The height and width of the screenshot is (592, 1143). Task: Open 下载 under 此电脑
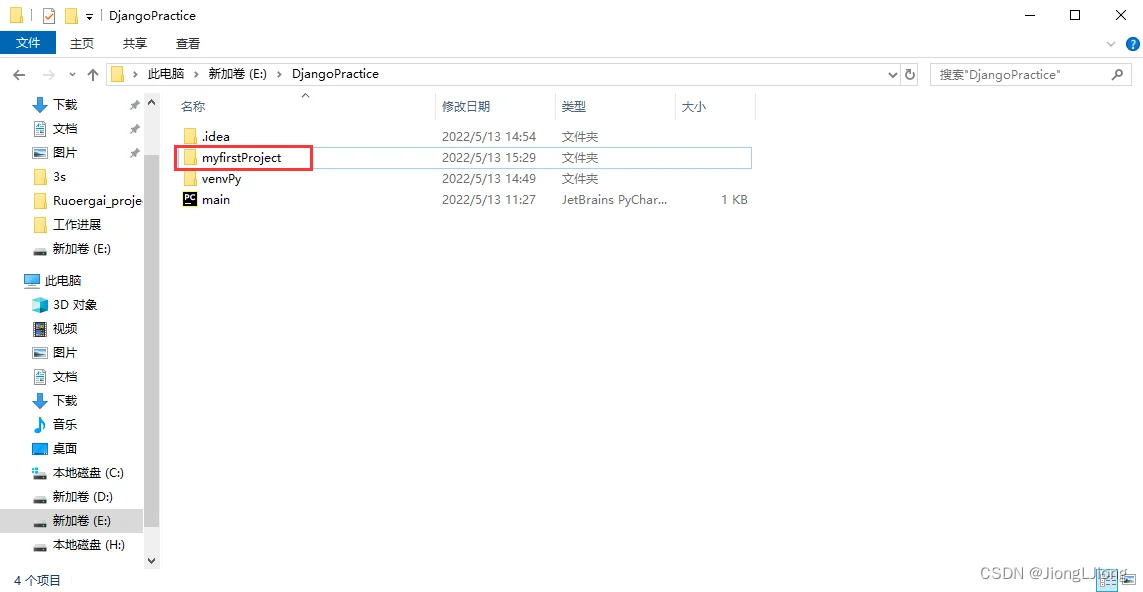click(64, 401)
